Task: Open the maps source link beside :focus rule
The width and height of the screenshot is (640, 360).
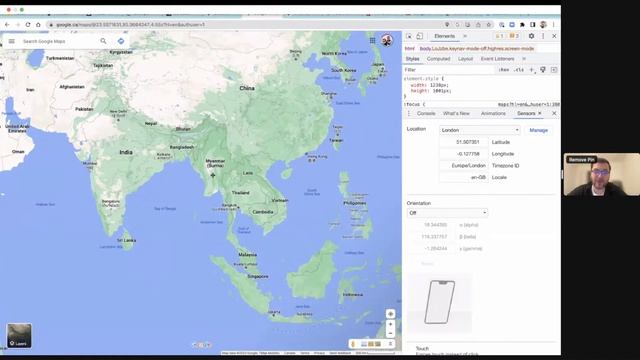Action: 529,104
